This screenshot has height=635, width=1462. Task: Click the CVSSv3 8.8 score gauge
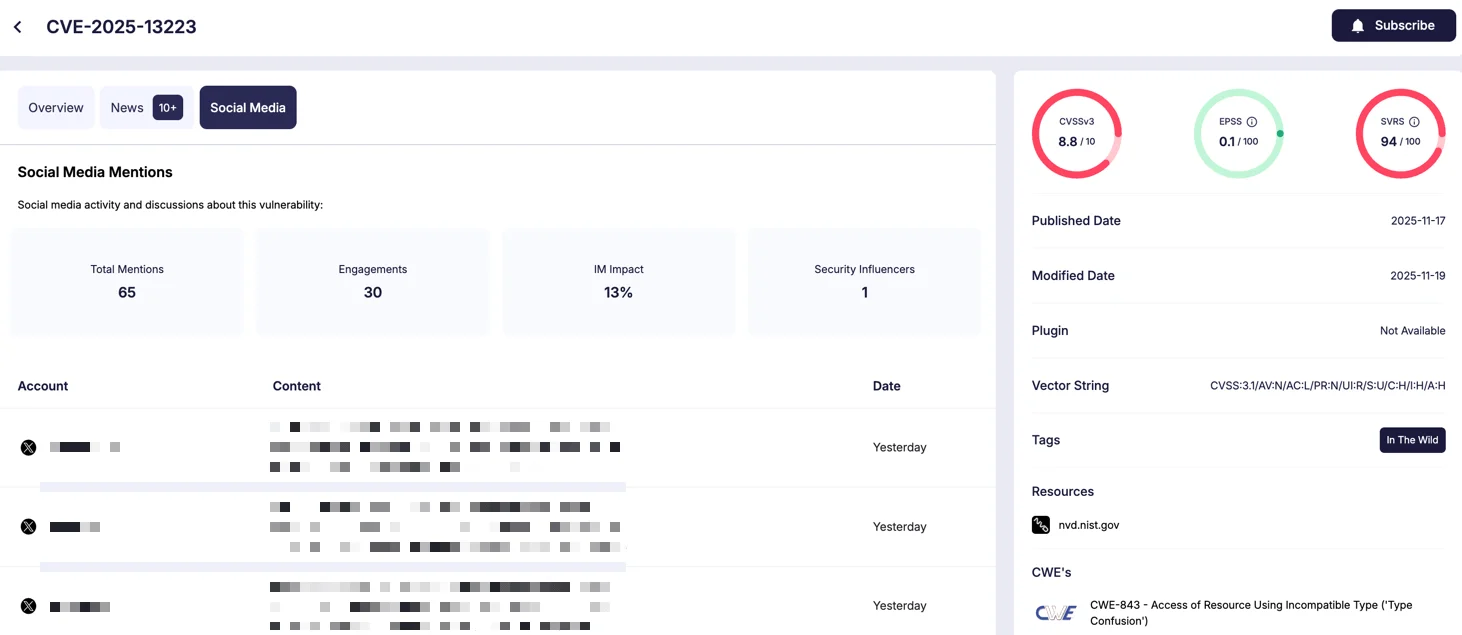[x=1077, y=133]
